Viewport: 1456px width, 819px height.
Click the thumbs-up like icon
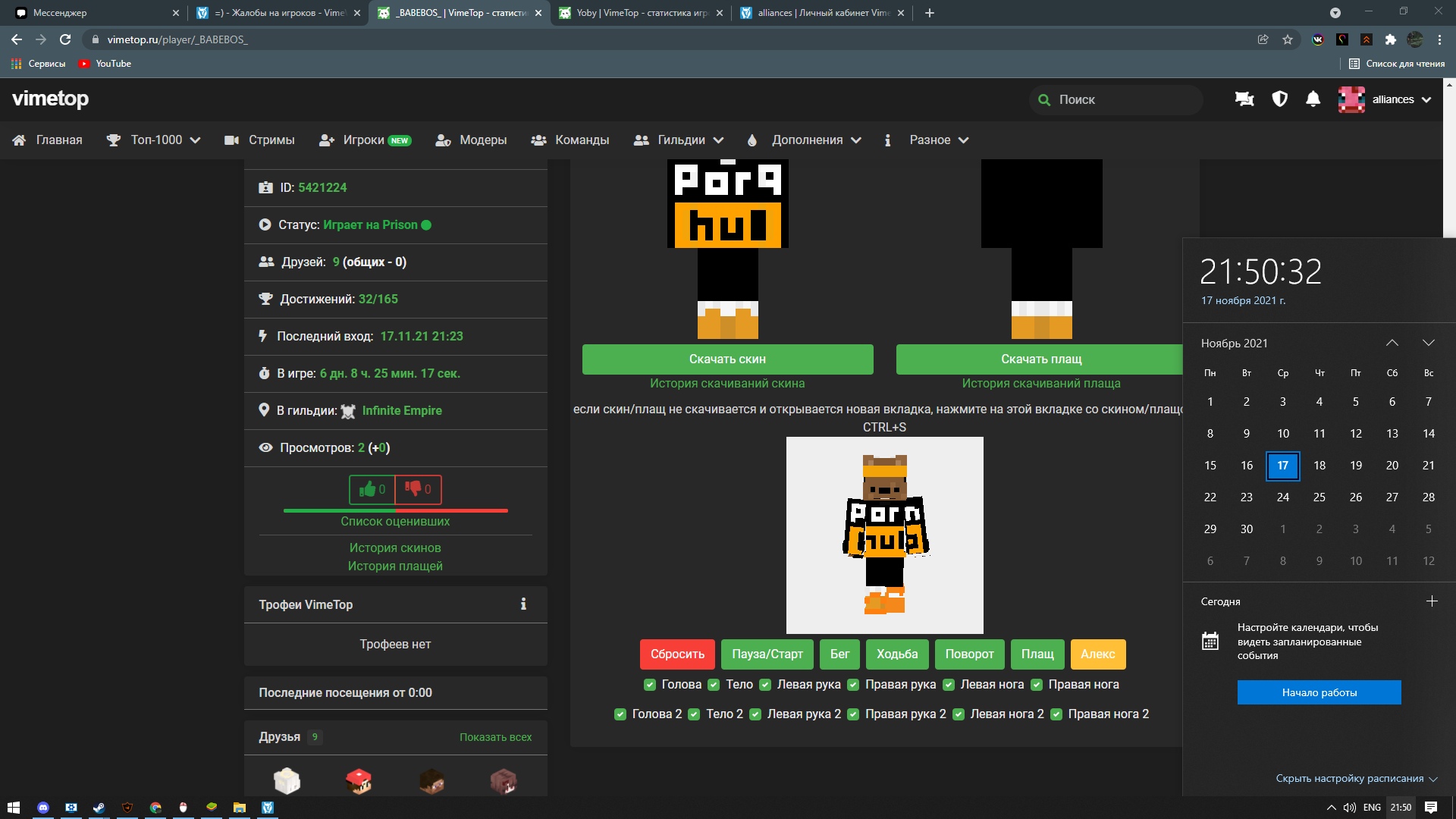[368, 489]
